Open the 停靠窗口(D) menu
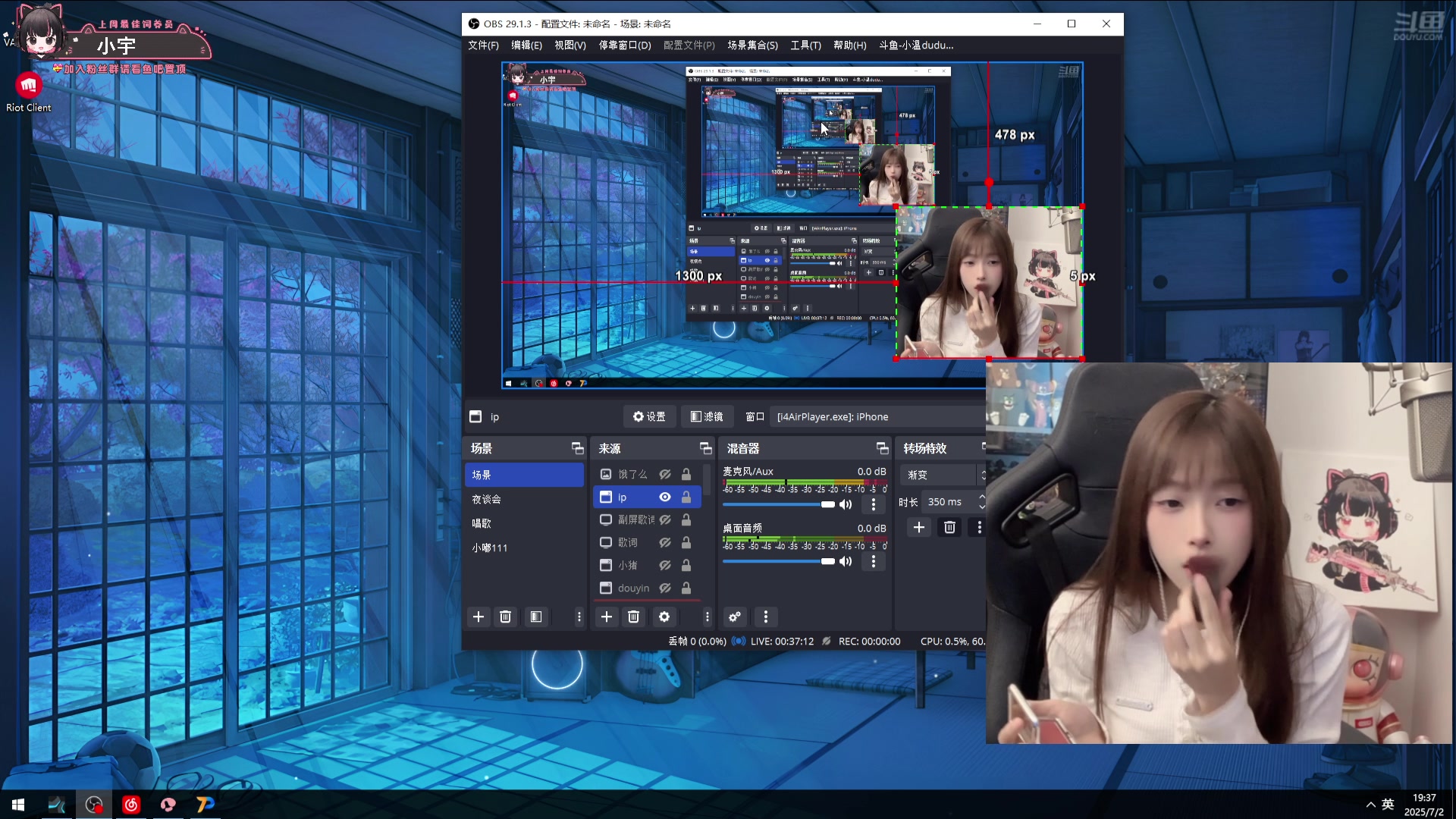This screenshot has width=1456, height=819. (x=625, y=45)
